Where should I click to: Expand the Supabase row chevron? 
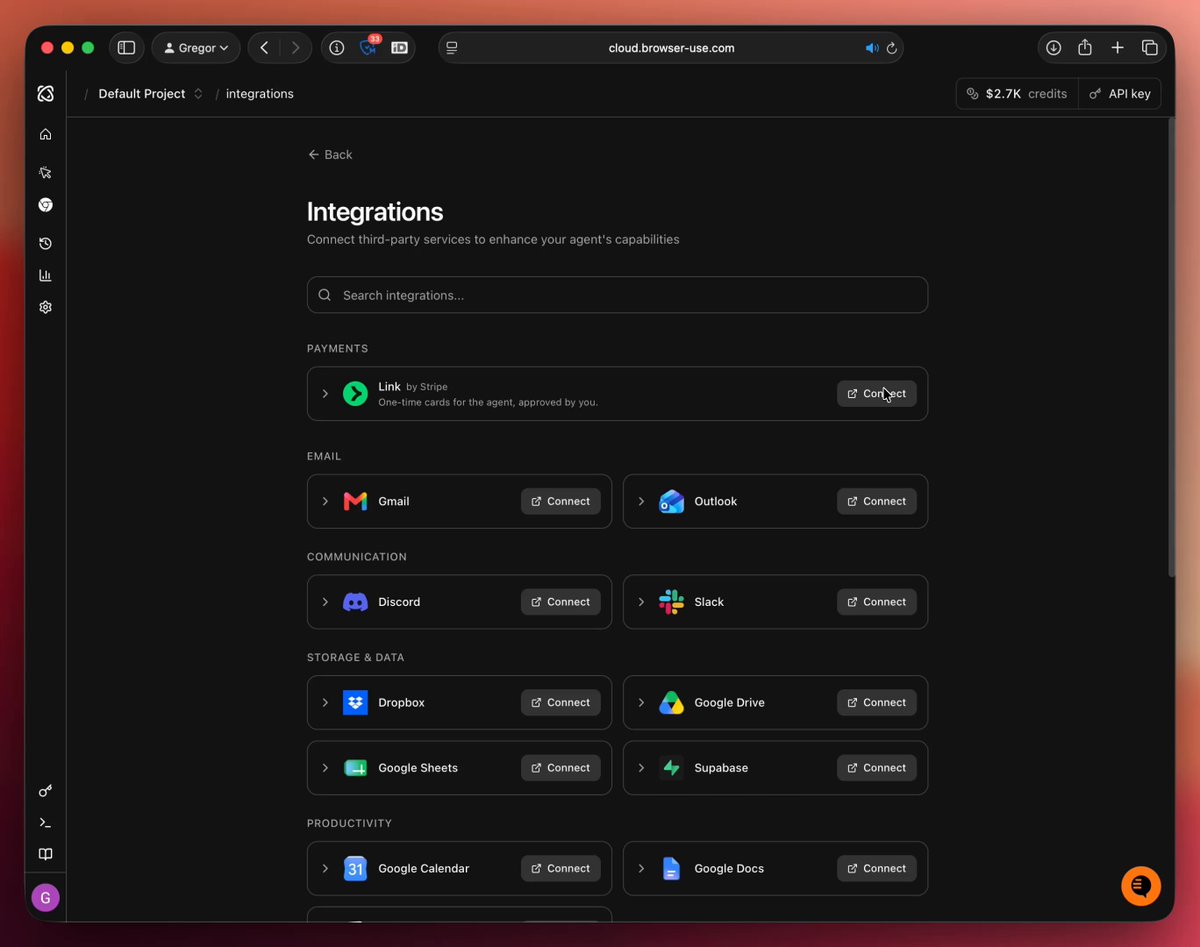[641, 768]
